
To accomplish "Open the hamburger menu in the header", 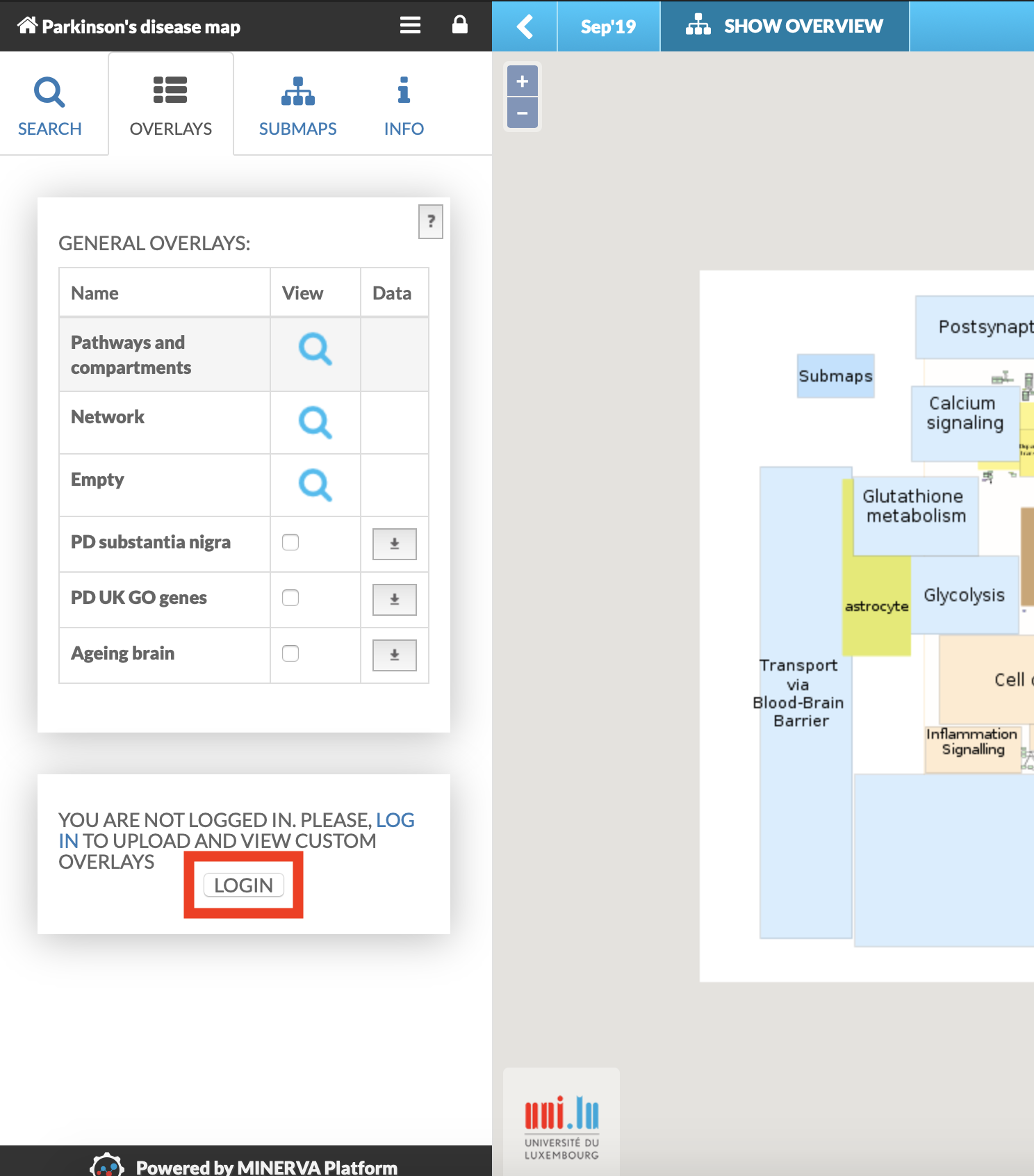I will click(x=410, y=26).
